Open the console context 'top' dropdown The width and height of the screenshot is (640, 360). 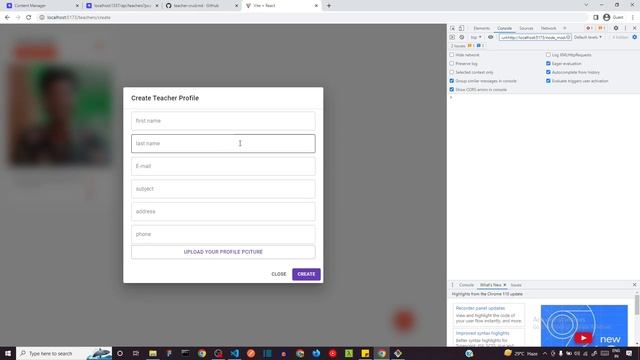click(476, 37)
